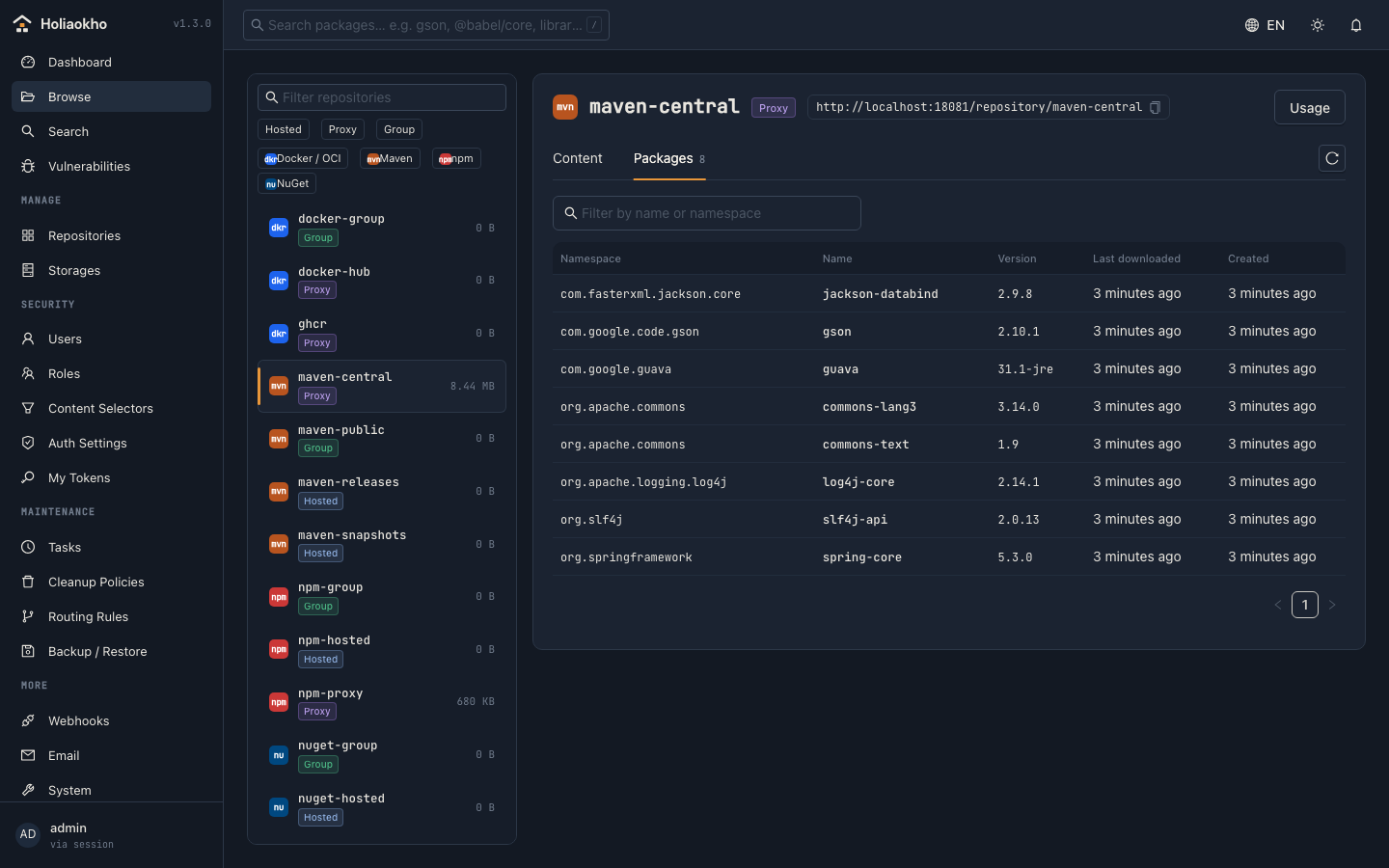Copy the maven-central repository URL
This screenshot has width=1389, height=868.
click(1156, 107)
